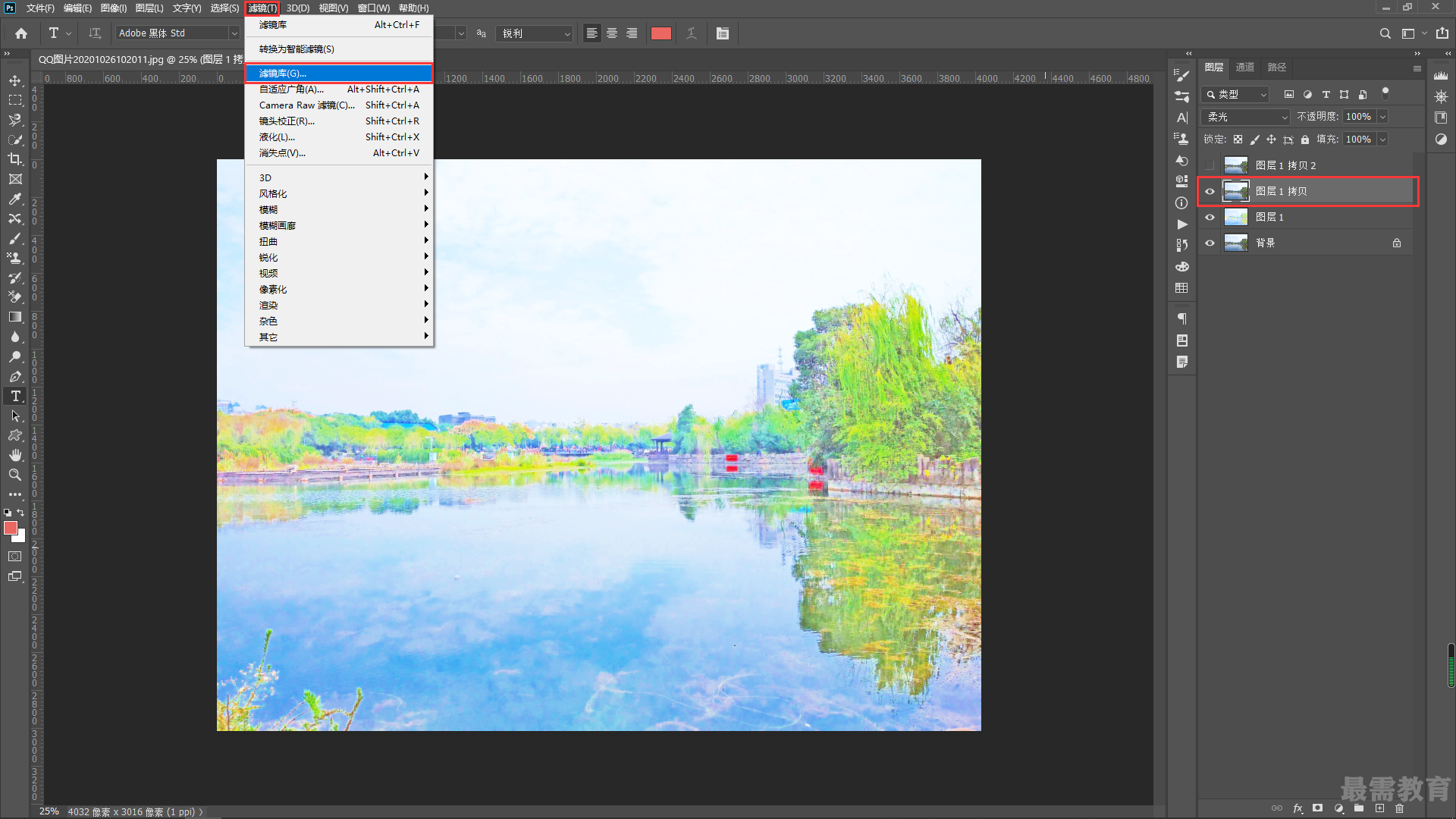The image size is (1456, 819).
Task: Open the layer filter type dropdown 类型
Action: click(x=1236, y=94)
